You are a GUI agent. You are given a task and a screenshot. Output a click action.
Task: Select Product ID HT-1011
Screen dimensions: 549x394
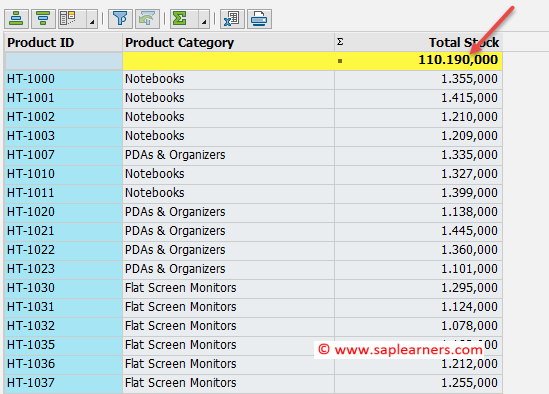pyautogui.click(x=63, y=193)
